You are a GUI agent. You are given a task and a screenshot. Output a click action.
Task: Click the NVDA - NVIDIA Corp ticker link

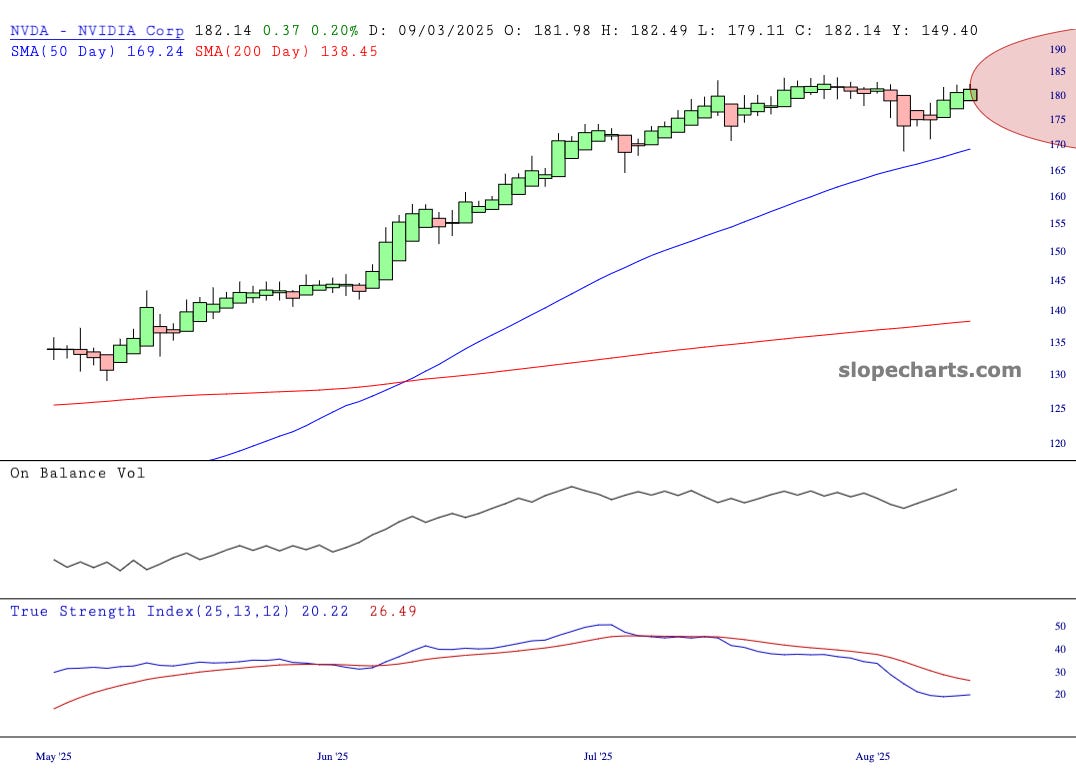point(97,31)
